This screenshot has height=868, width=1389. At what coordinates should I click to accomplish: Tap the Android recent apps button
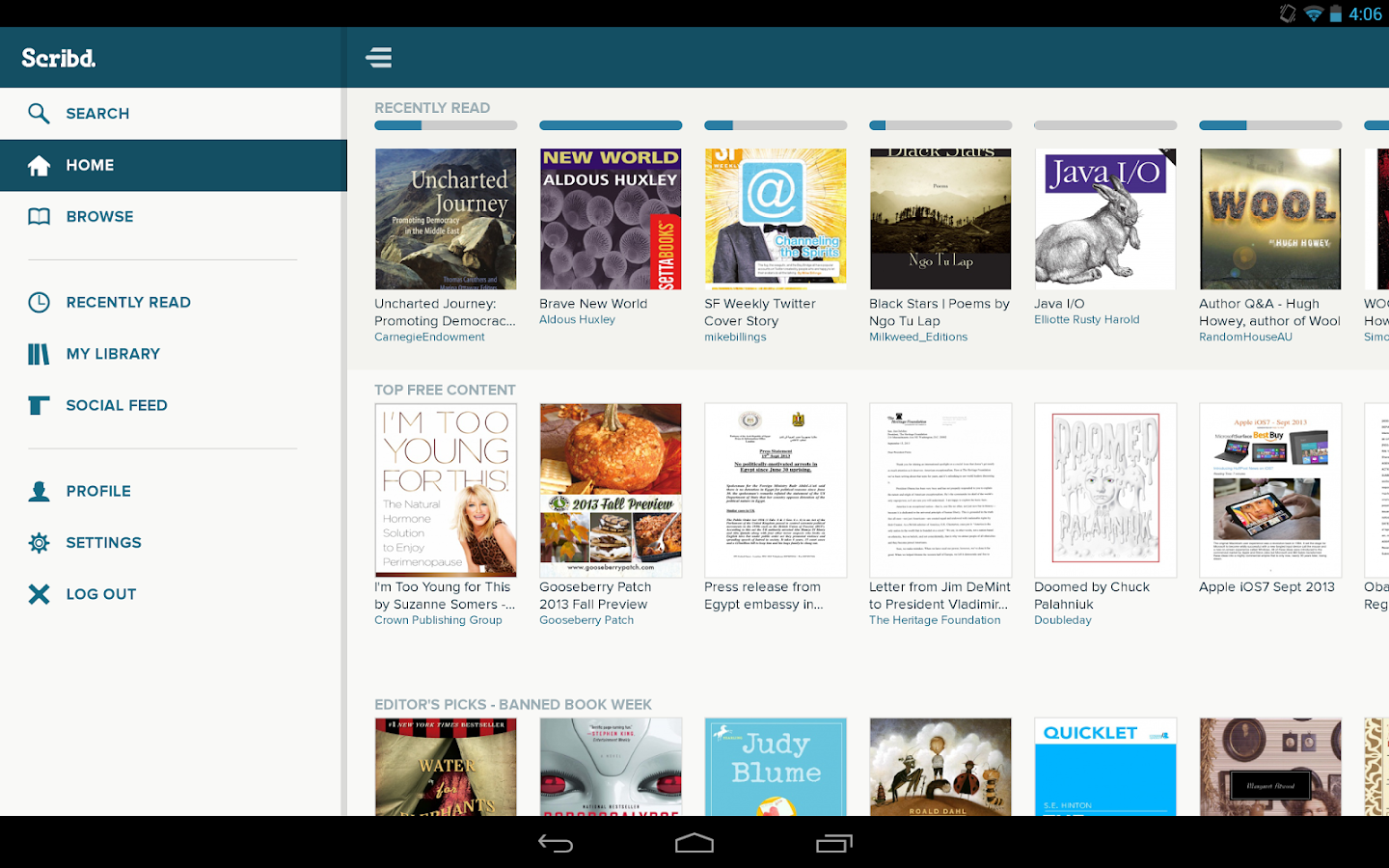(x=834, y=844)
